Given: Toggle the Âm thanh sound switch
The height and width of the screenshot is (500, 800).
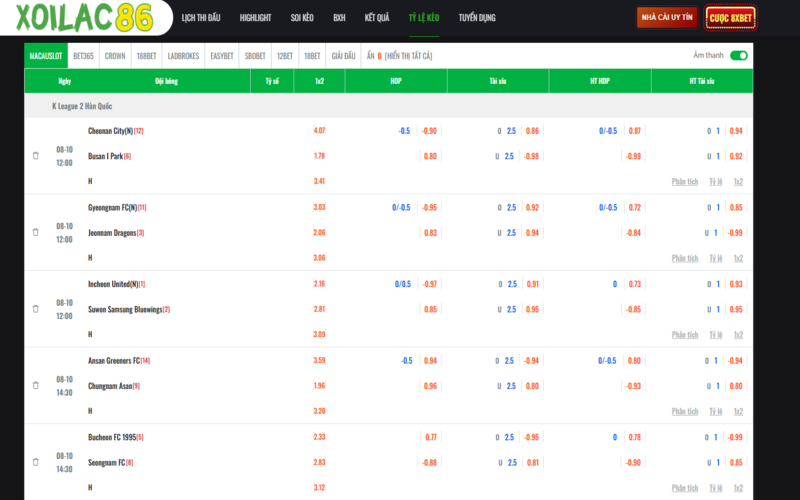Looking at the screenshot, I should point(738,56).
